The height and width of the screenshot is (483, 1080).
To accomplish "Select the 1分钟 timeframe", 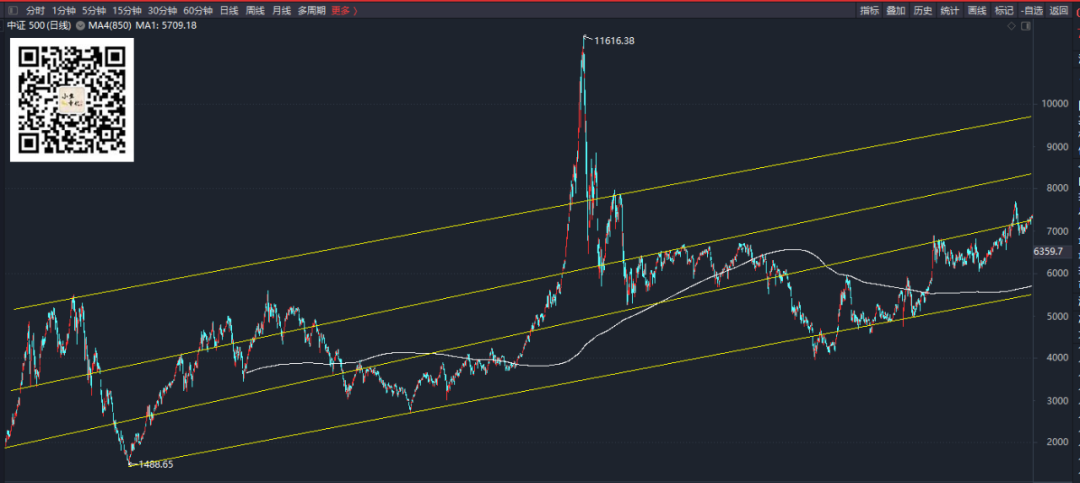I will click(x=63, y=10).
